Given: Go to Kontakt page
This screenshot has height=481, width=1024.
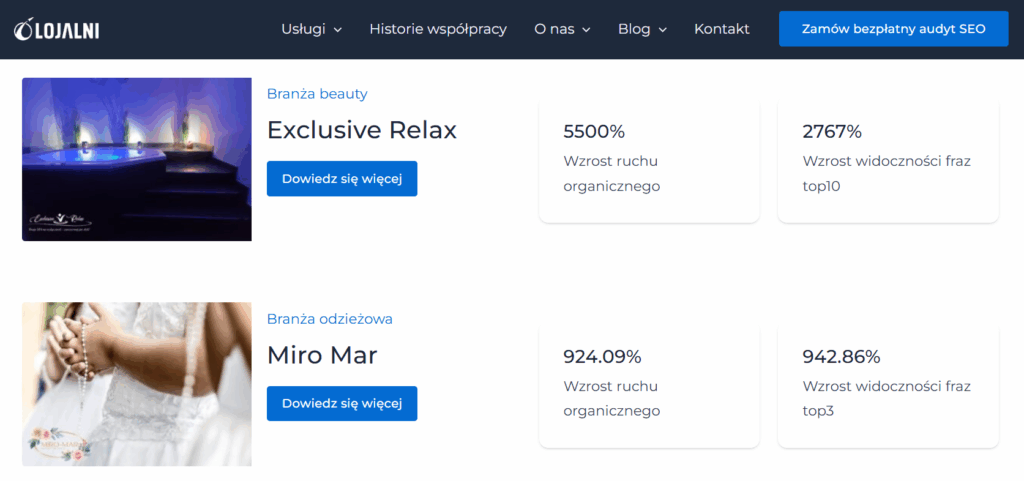Looking at the screenshot, I should [x=722, y=29].
